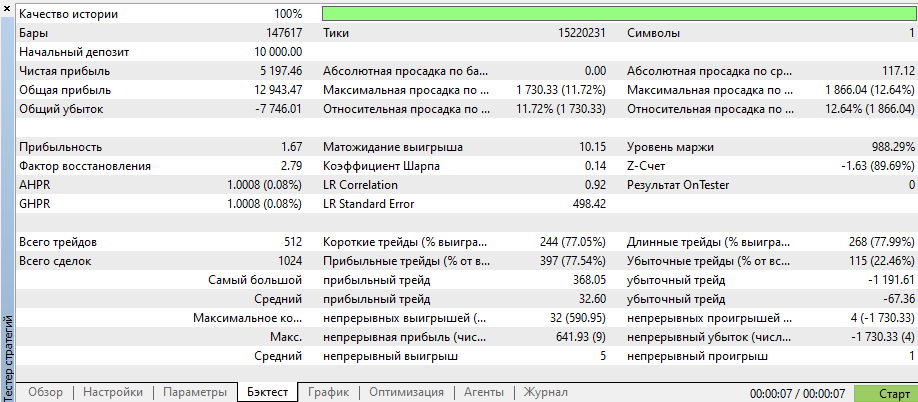Click the непрерывный выигрыш value 5
The width and height of the screenshot is (918, 402).
602,356
